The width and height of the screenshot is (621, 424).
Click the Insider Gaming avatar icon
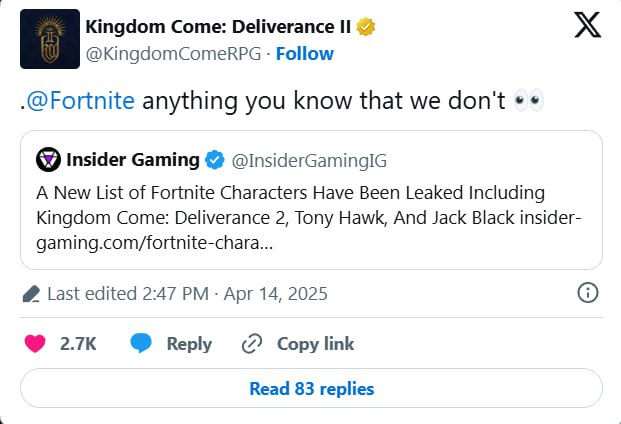coord(47,159)
